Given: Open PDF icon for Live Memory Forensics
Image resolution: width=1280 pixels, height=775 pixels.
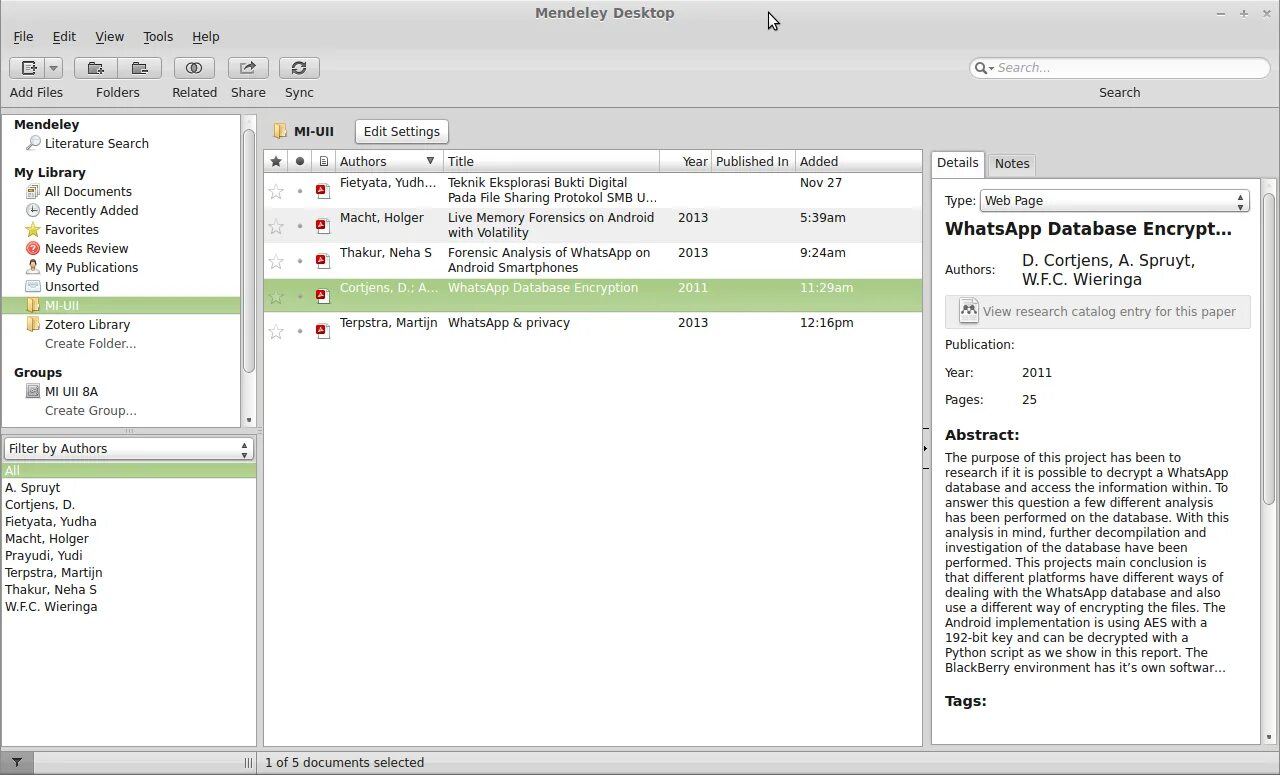Looking at the screenshot, I should point(323,226).
